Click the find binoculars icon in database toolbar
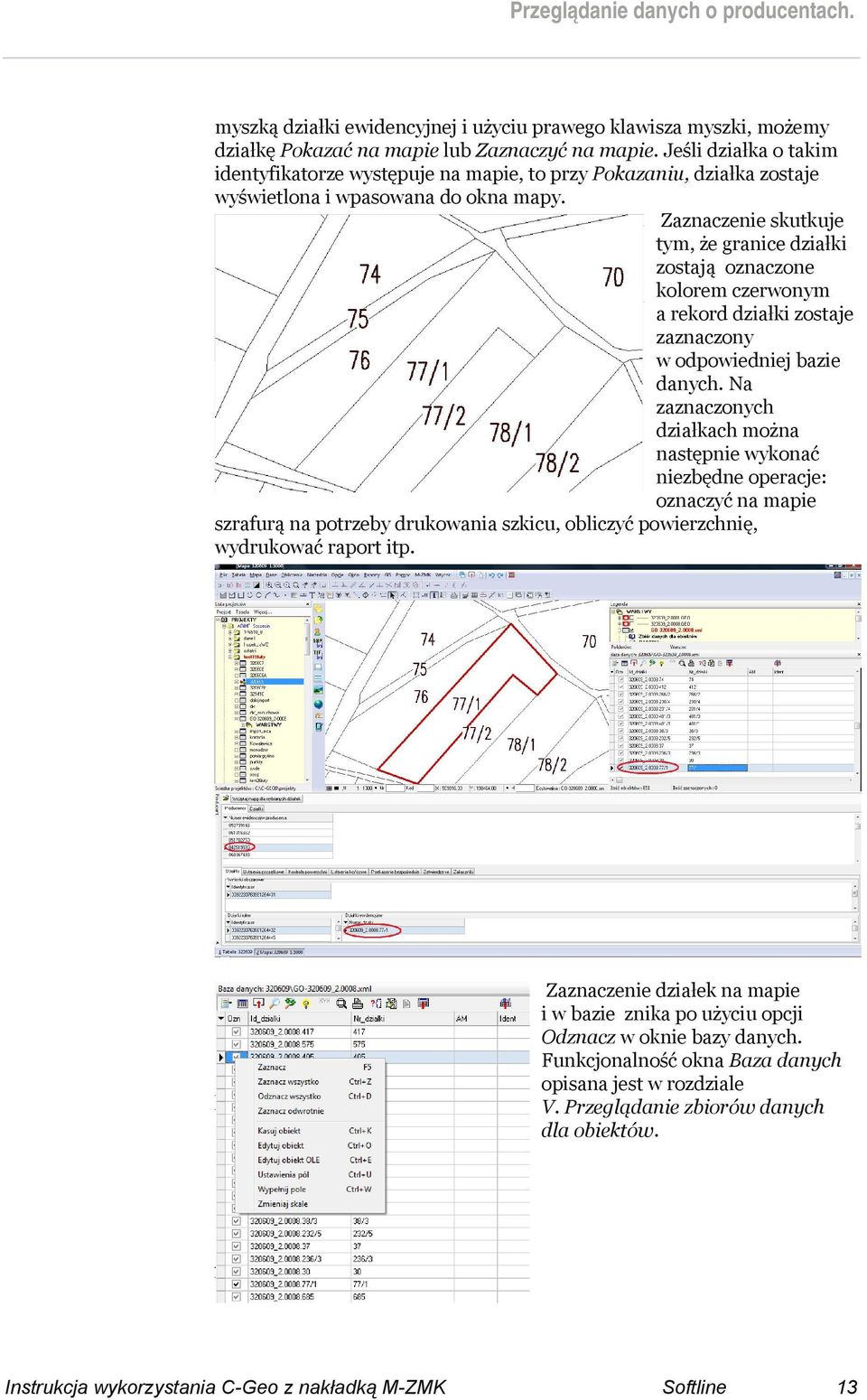The image size is (867, 1400). (340, 1003)
